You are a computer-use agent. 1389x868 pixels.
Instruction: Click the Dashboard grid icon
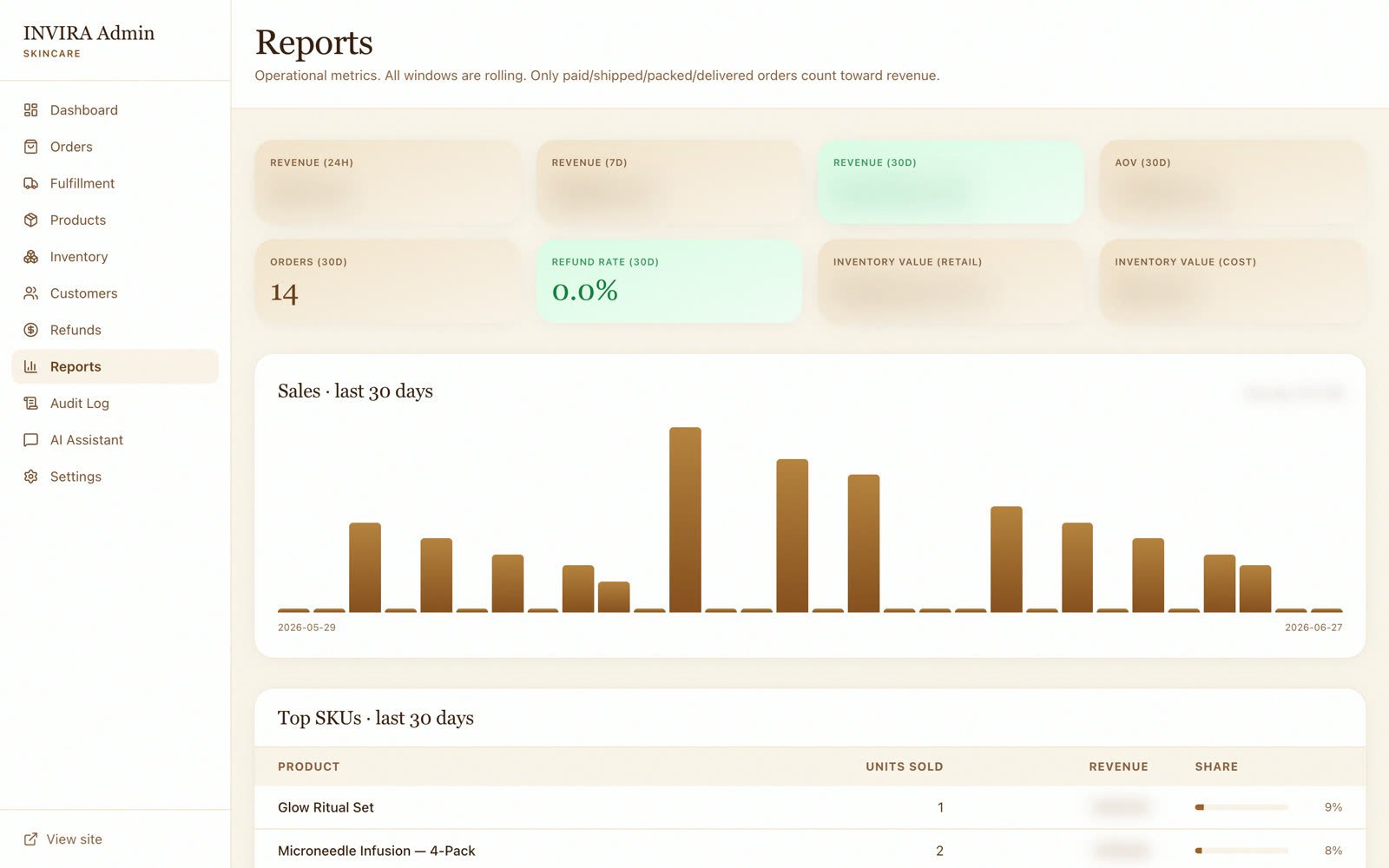click(31, 110)
